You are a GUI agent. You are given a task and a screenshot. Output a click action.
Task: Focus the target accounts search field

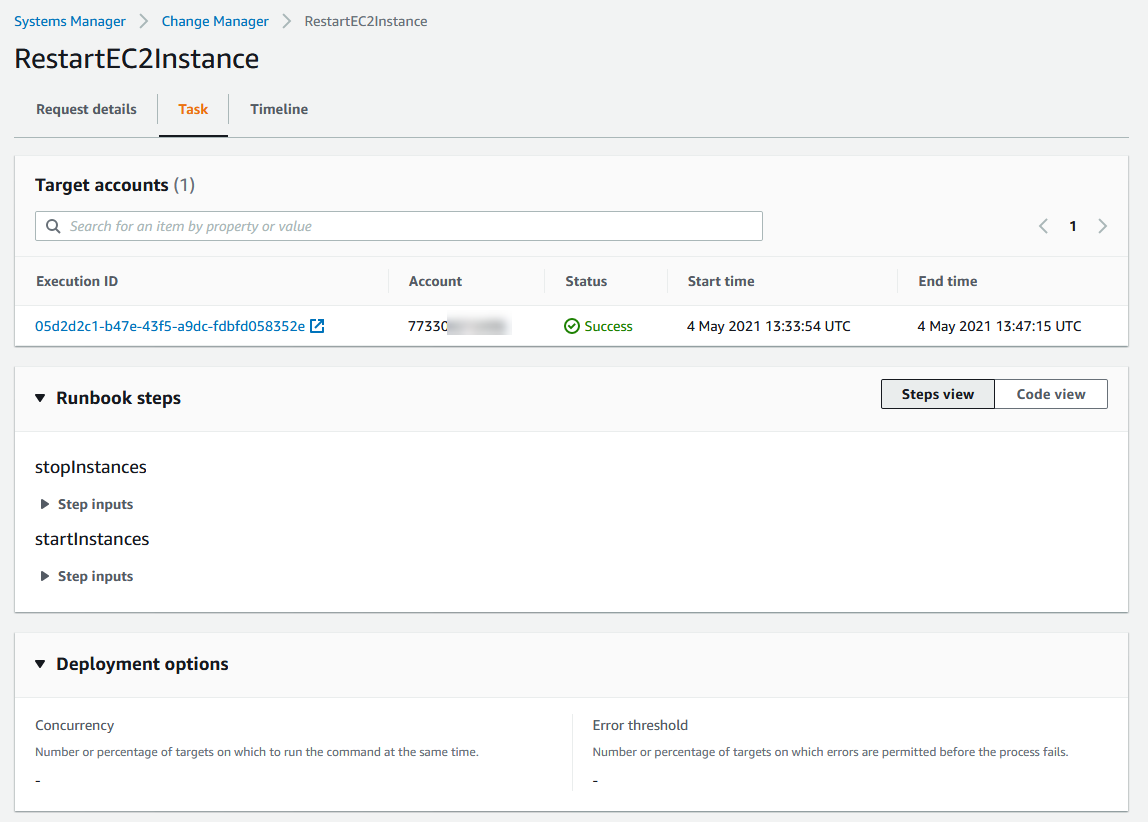pyautogui.click(x=399, y=226)
